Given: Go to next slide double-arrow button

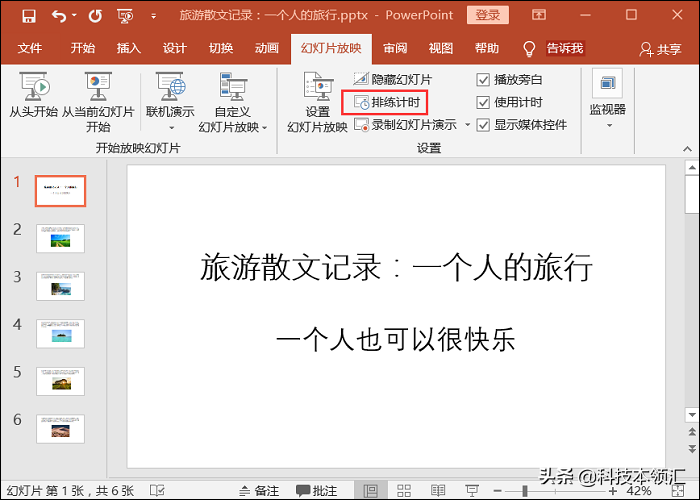Looking at the screenshot, I should (x=692, y=448).
